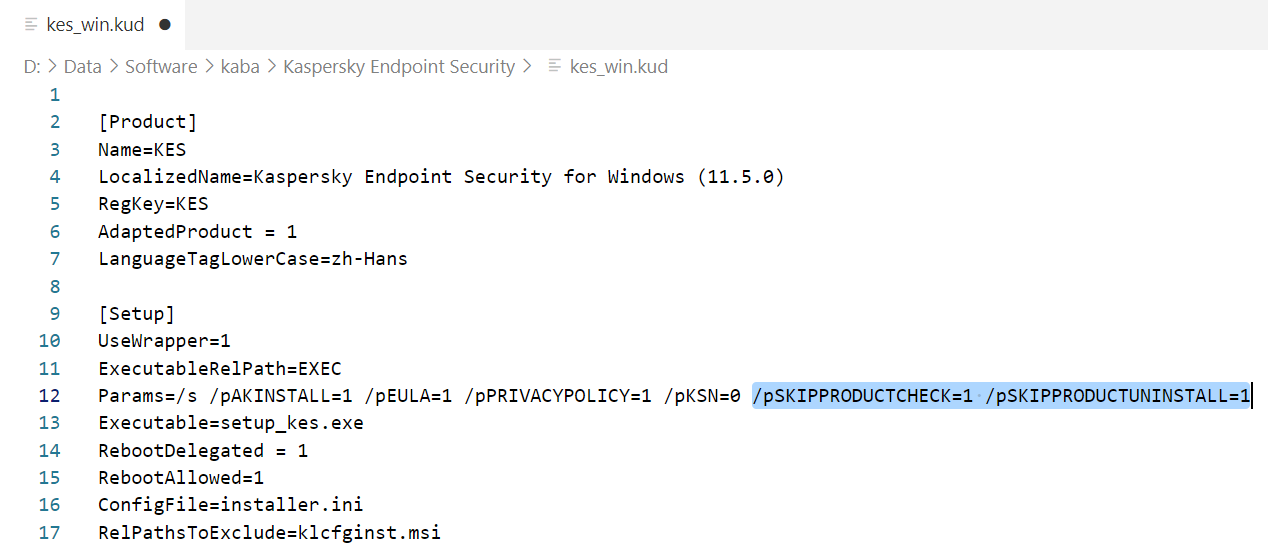Click the unsaved dot on kes_win.kud tab
The image size is (1268, 546).
pyautogui.click(x=165, y=24)
